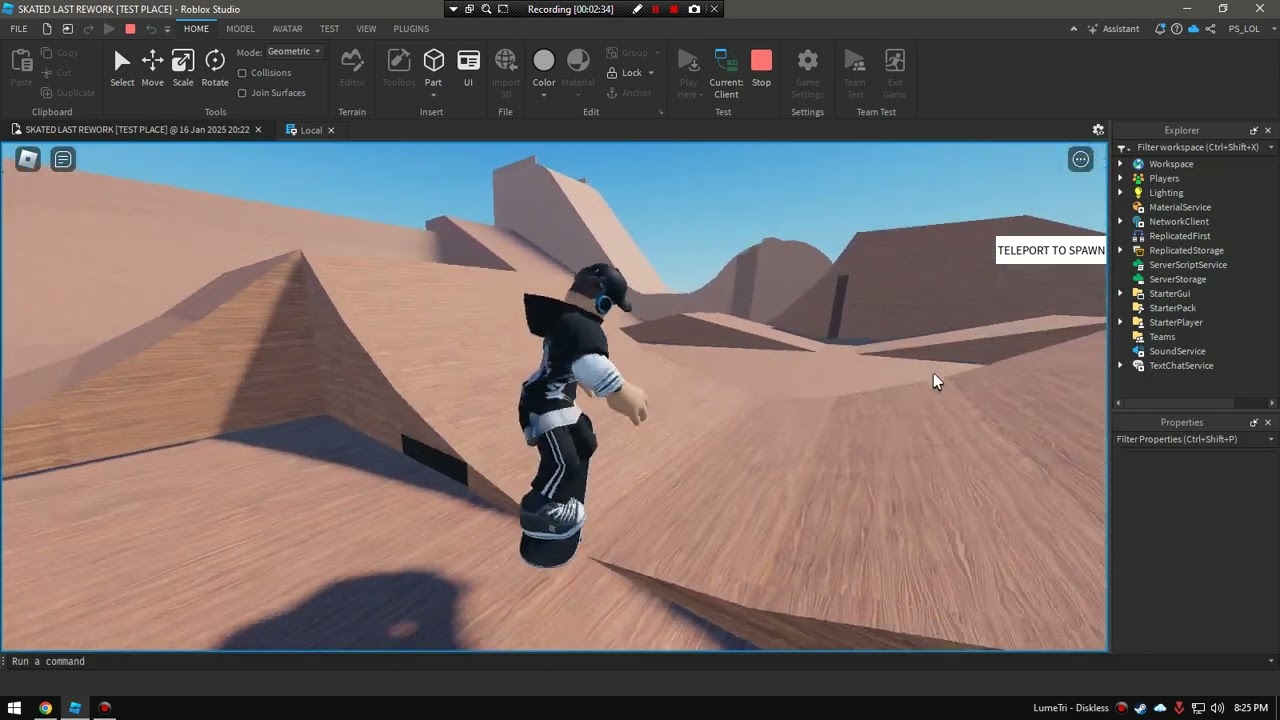Click the Chrome icon on taskbar
Viewport: 1280px width, 720px height.
click(45, 708)
